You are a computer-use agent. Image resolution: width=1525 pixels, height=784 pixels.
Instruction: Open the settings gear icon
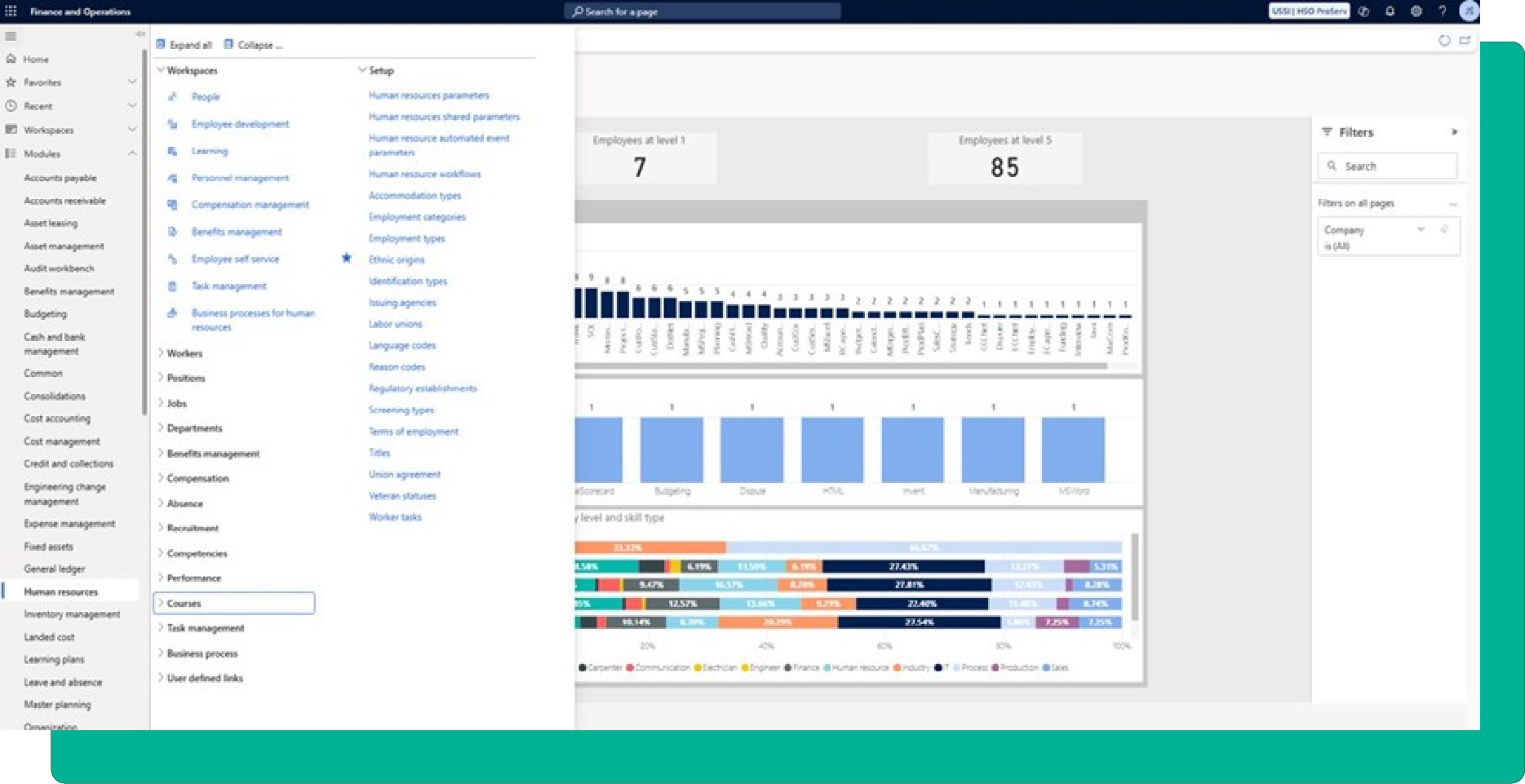click(1416, 11)
